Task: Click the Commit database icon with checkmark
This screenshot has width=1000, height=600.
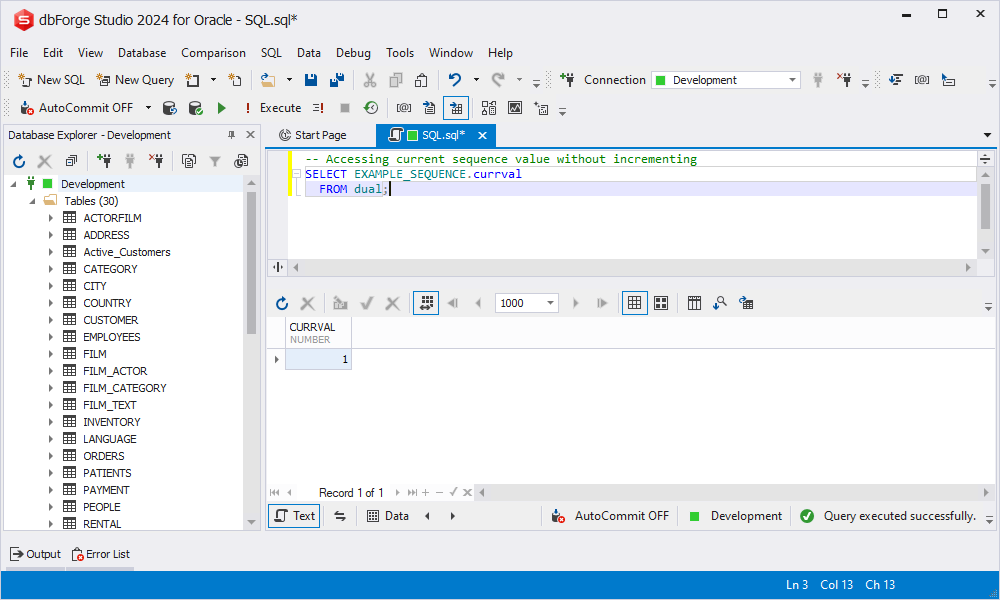Action: tap(196, 108)
